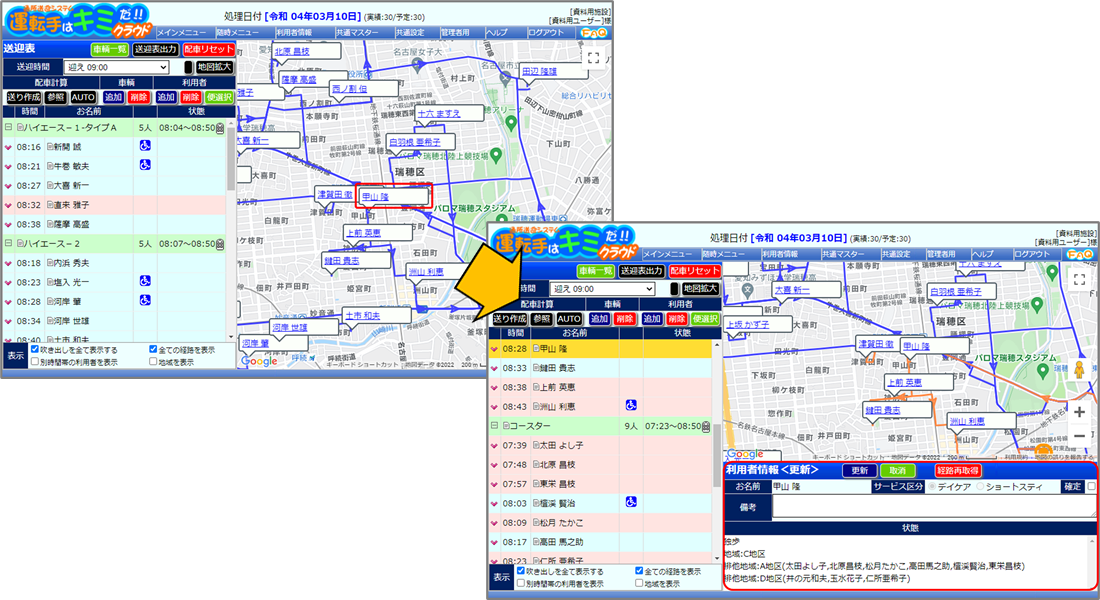Screen dimensions: 1100x600
Task: Click the pink chevron on the front window's 07:39 row
Action: pos(494,446)
